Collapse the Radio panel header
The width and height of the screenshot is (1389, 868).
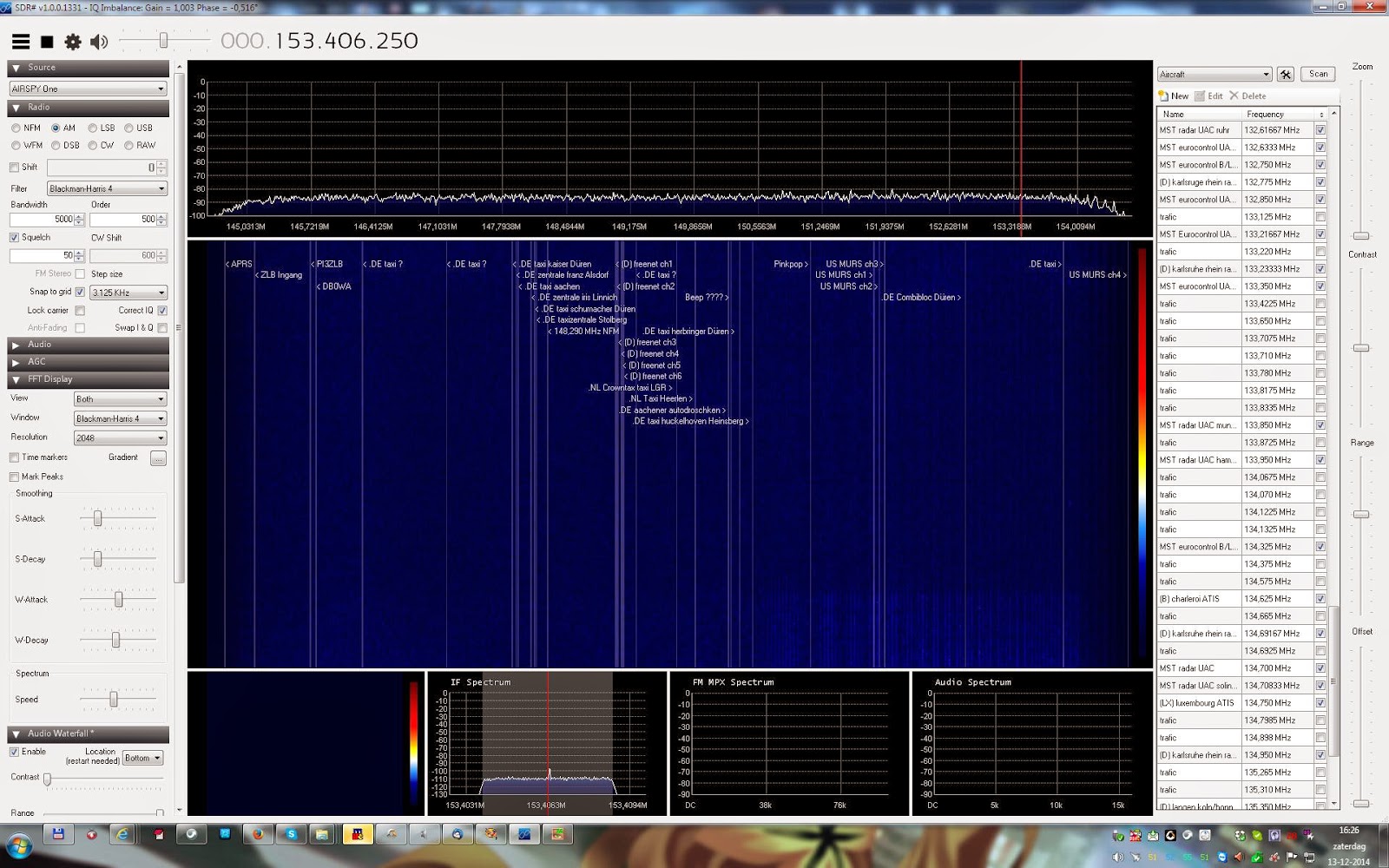click(88, 108)
